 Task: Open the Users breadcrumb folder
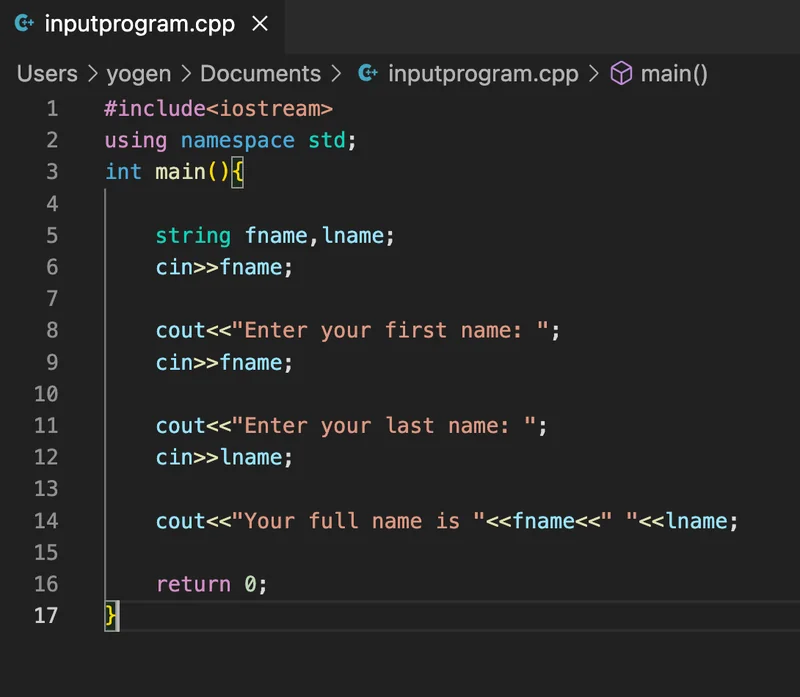coord(46,73)
